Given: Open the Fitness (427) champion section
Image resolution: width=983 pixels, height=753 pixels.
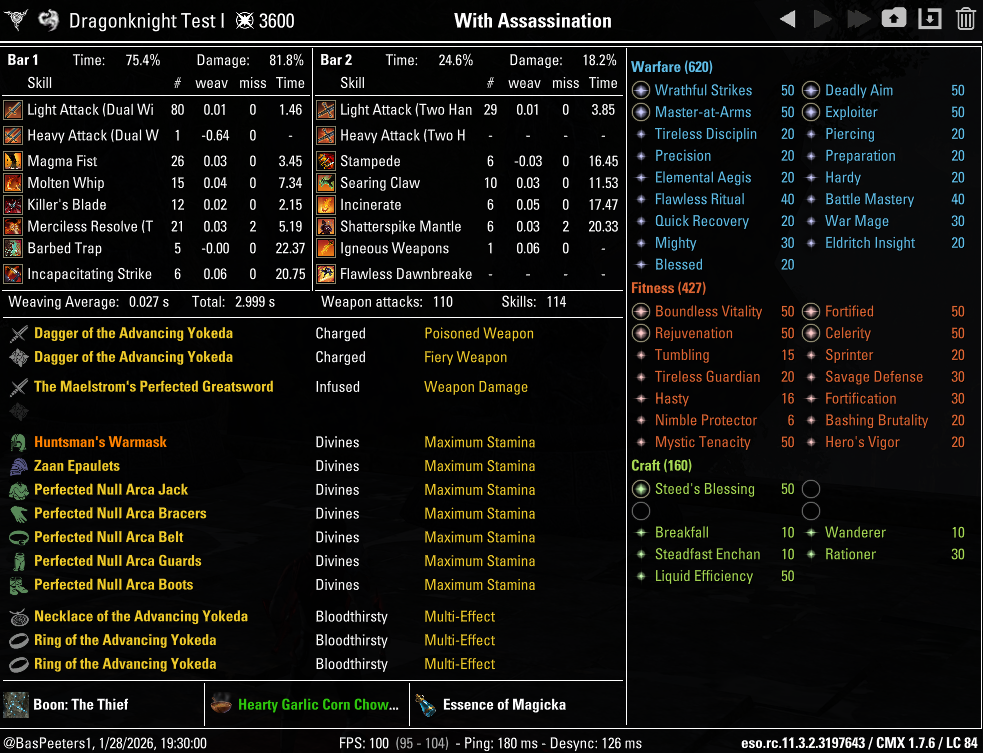Looking at the screenshot, I should pos(668,288).
